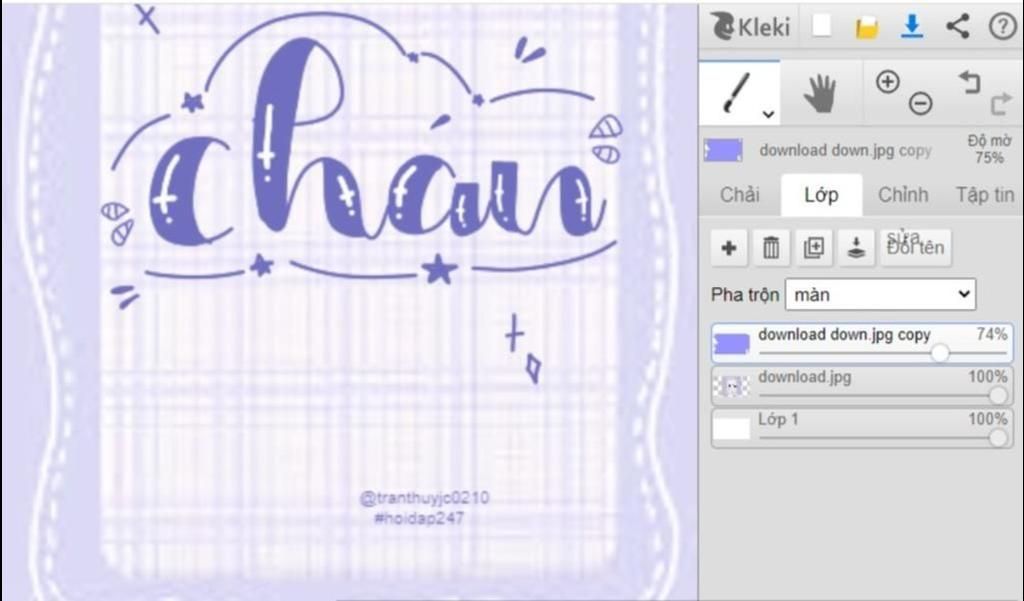Click the Độ mờ 75% opacity label
The image size is (1024, 601).
(989, 149)
